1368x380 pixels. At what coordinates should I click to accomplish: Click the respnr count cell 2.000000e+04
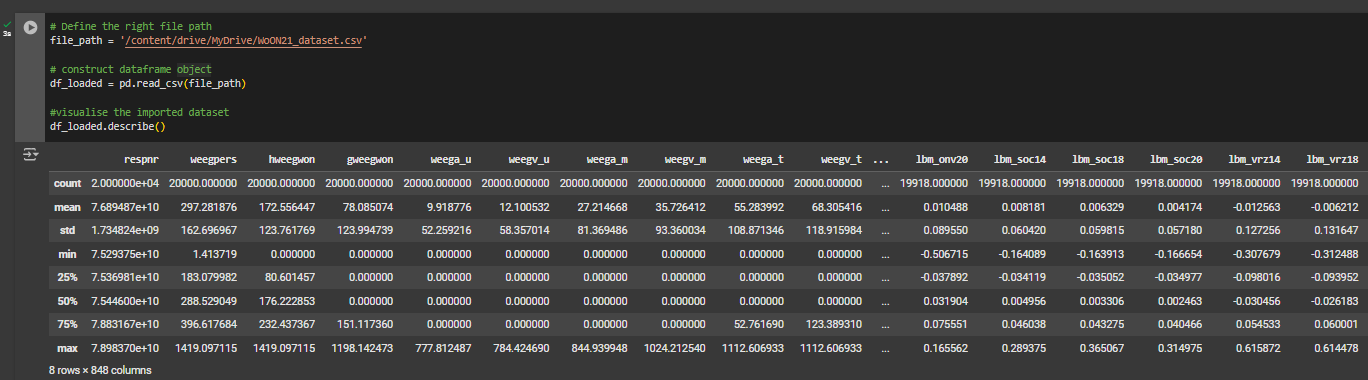point(125,183)
